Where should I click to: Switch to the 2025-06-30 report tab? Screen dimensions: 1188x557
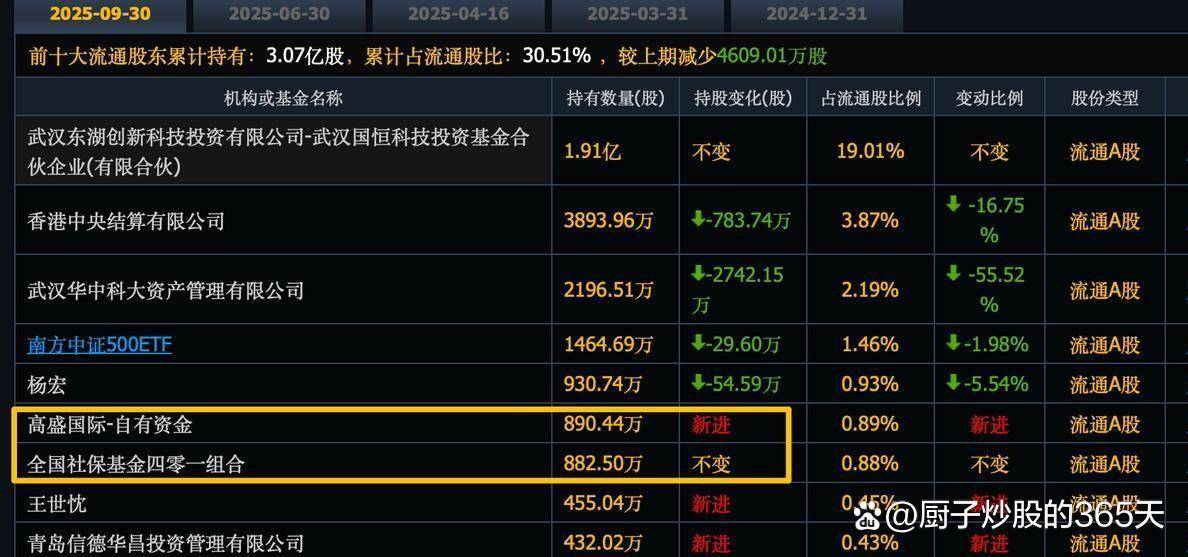click(279, 14)
